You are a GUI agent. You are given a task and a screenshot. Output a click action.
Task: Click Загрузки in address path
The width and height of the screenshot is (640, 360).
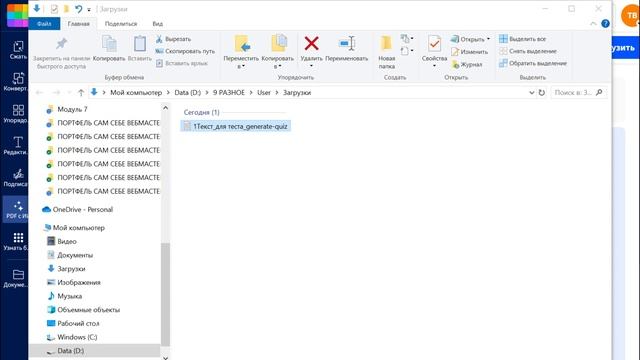click(297, 93)
